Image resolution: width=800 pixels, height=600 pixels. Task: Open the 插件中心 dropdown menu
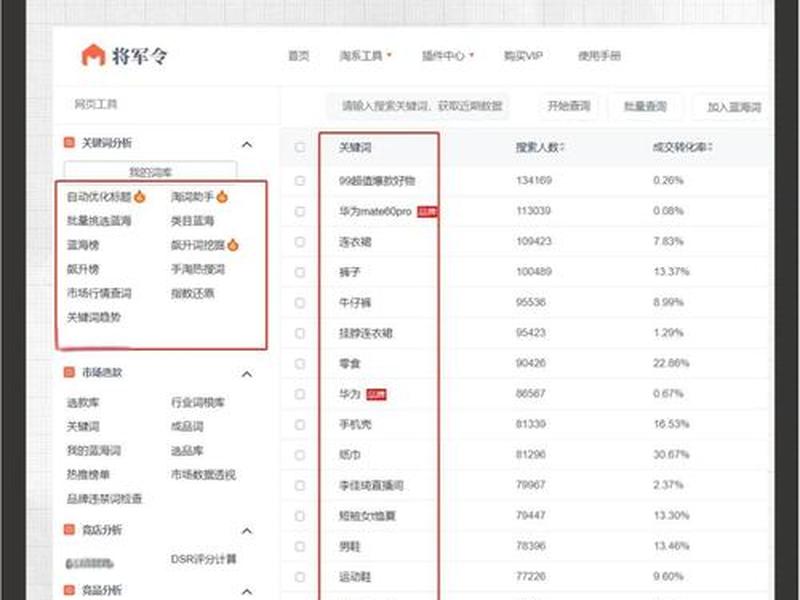pyautogui.click(x=448, y=55)
